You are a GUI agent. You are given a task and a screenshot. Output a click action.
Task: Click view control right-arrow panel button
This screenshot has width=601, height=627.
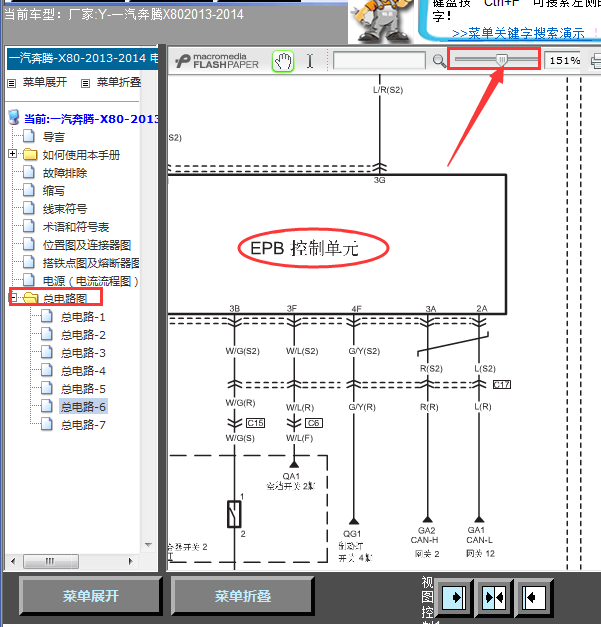(x=455, y=598)
